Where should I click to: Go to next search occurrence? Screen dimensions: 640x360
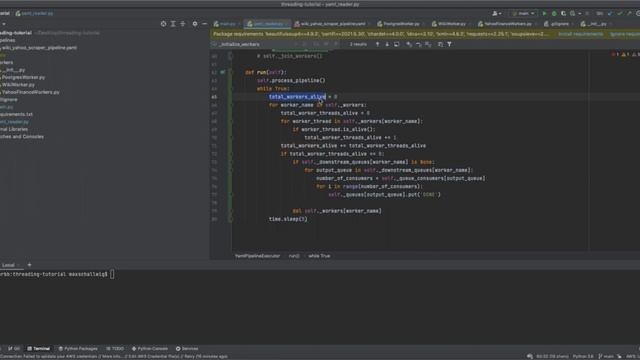click(387, 44)
